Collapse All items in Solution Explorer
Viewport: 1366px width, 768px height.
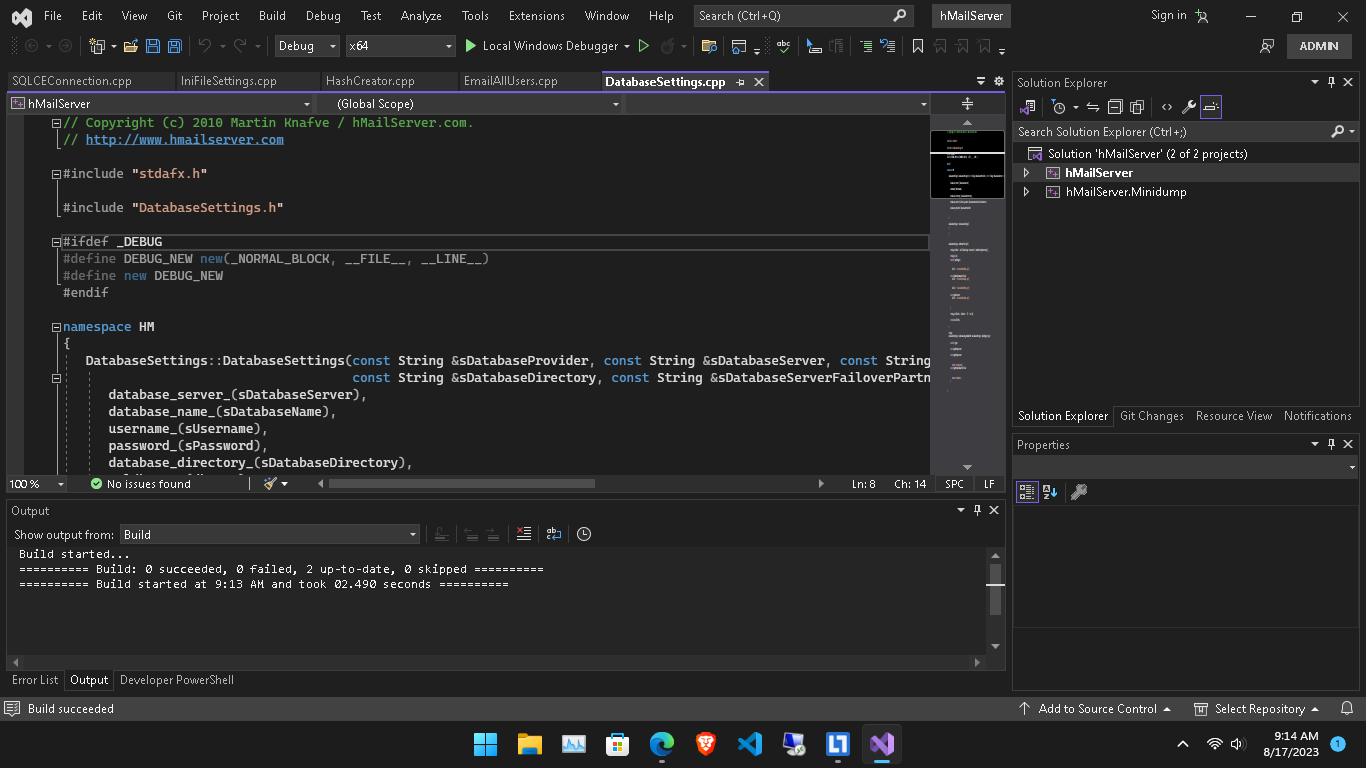[x=1115, y=107]
